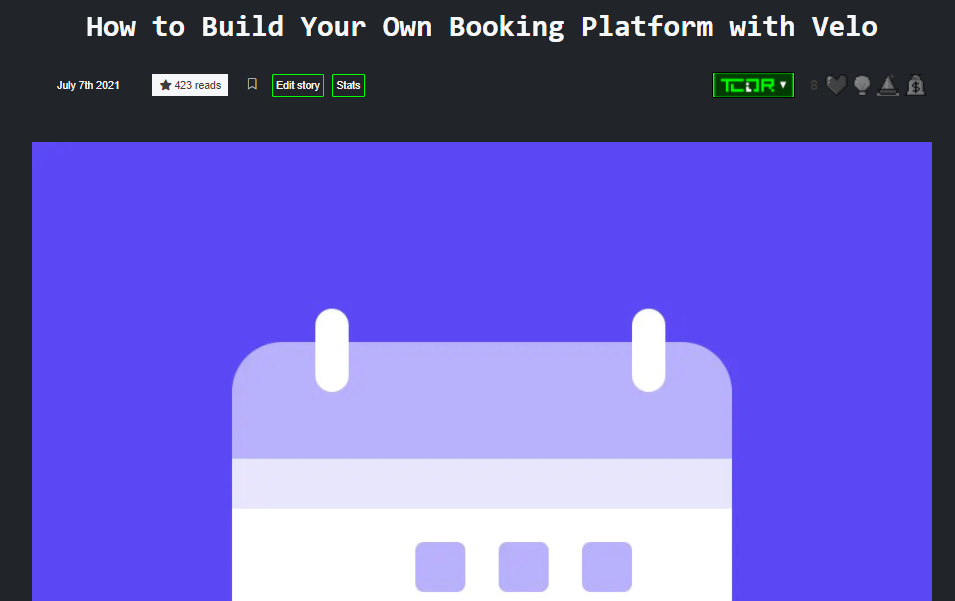Open the Stats button
Screen dimensions: 955x601
click(348, 85)
